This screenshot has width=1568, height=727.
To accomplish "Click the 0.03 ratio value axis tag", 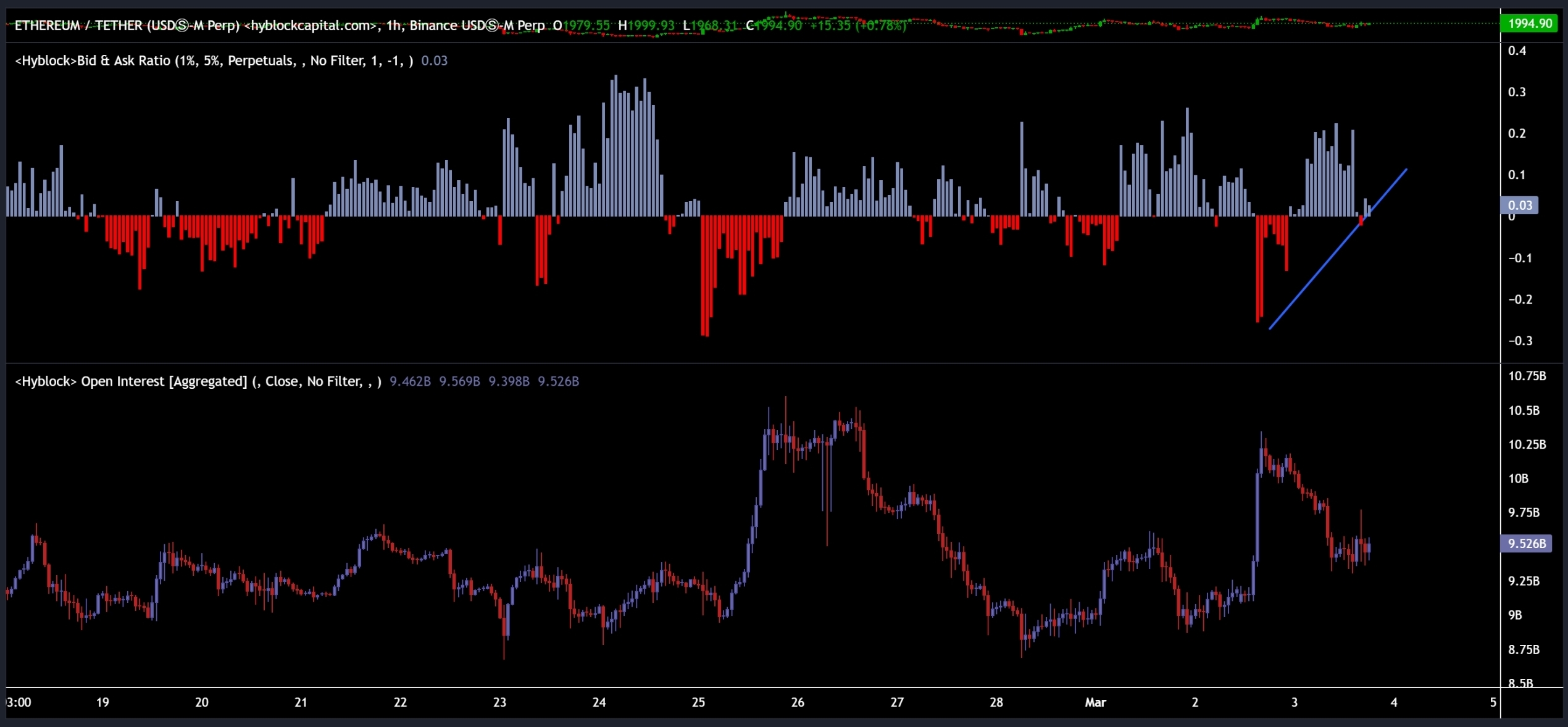I will click(x=1519, y=205).
